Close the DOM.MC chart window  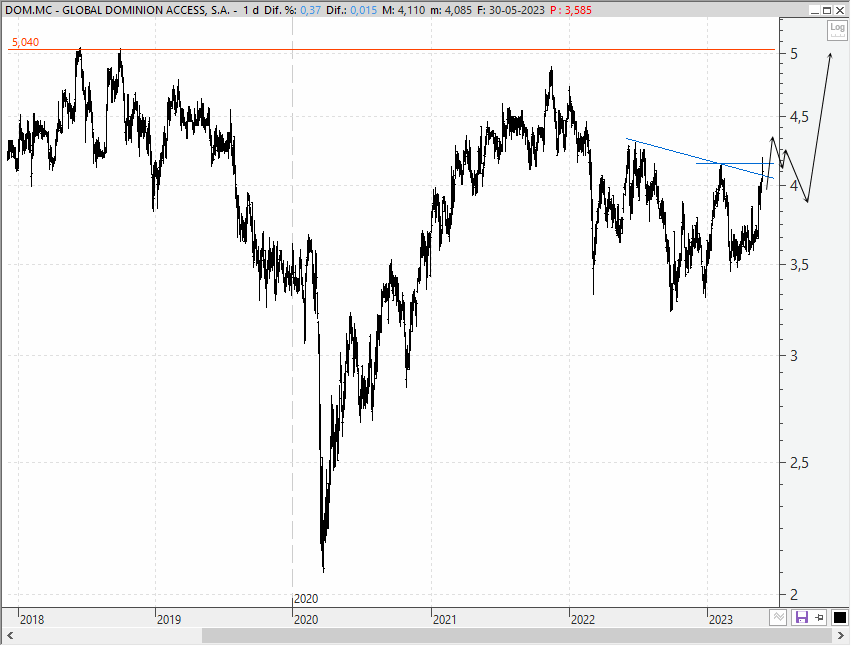click(840, 10)
